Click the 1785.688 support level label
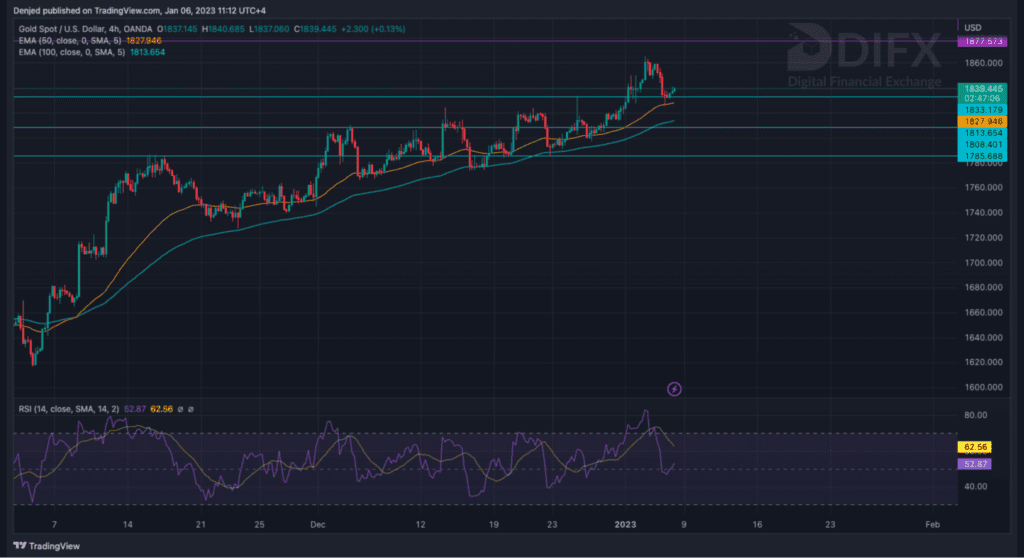The height and width of the screenshot is (558, 1024). pyautogui.click(x=980, y=156)
